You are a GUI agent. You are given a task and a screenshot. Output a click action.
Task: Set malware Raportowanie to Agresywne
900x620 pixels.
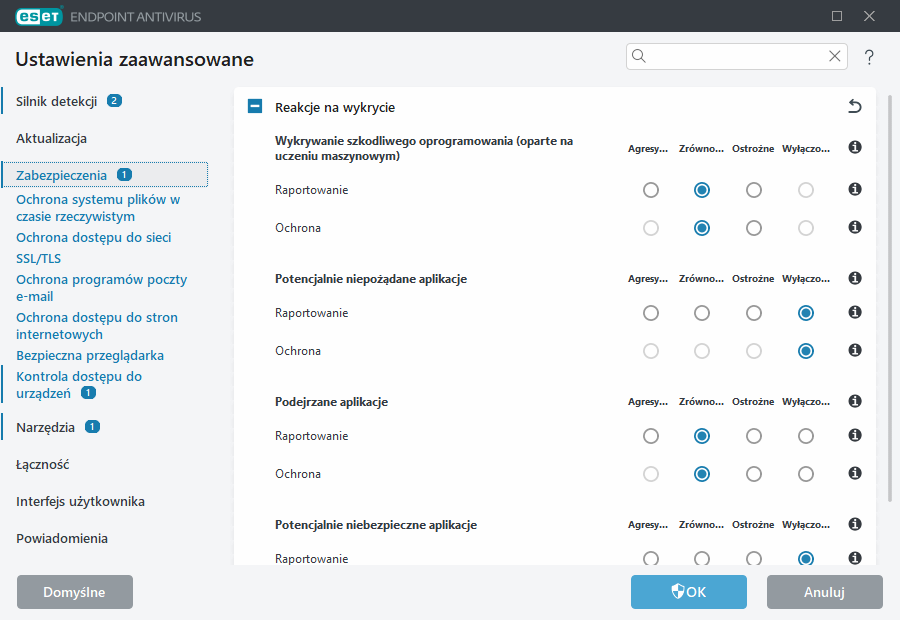point(651,190)
